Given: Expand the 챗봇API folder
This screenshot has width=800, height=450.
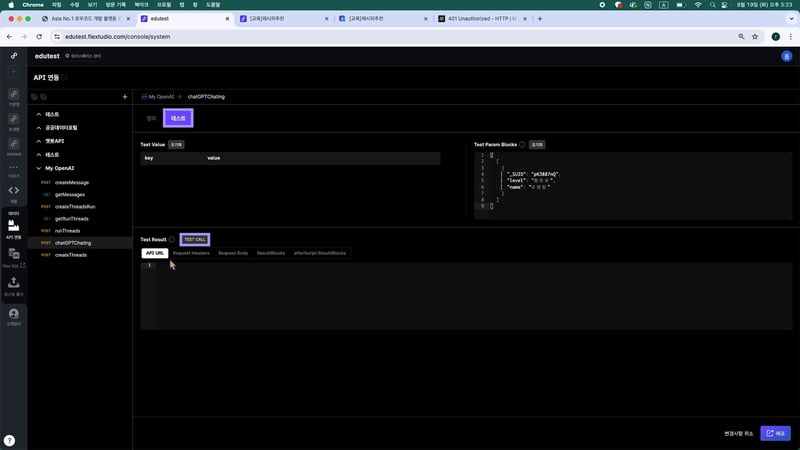Looking at the screenshot, I should 38,141.
